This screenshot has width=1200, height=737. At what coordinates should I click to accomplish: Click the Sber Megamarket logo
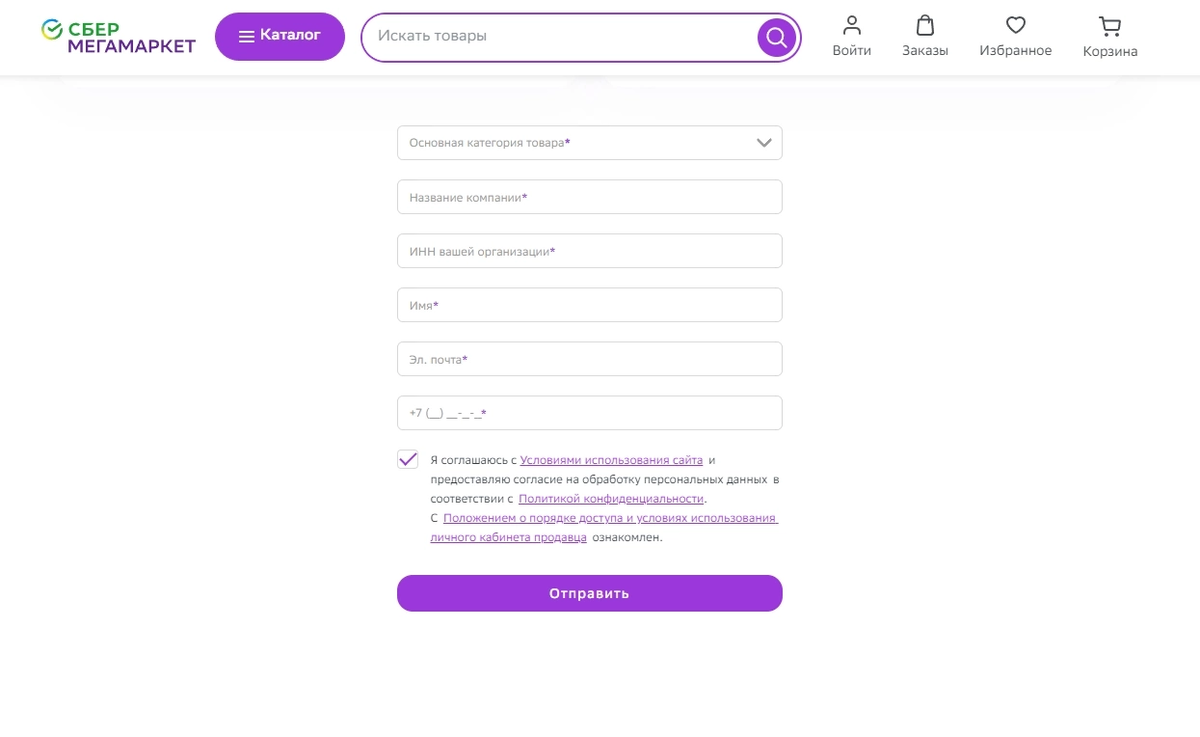coord(118,37)
